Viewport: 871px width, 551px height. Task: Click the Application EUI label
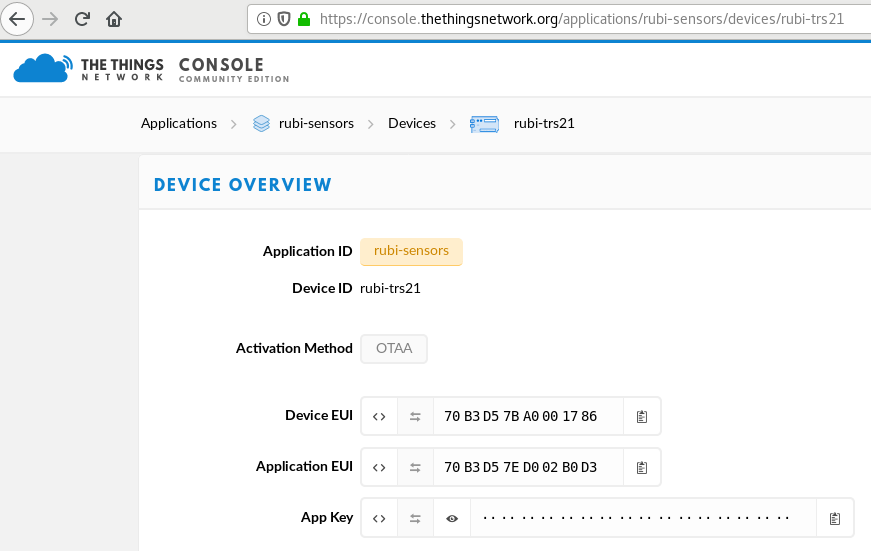click(x=304, y=467)
